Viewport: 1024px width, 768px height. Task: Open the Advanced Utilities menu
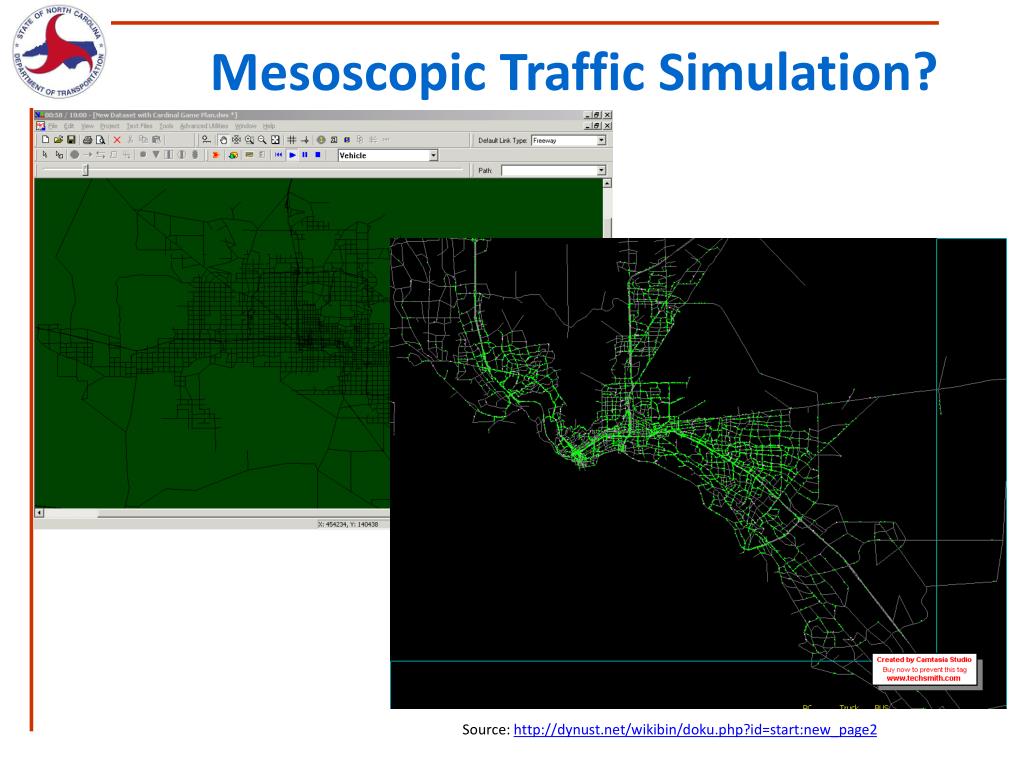coord(204,126)
